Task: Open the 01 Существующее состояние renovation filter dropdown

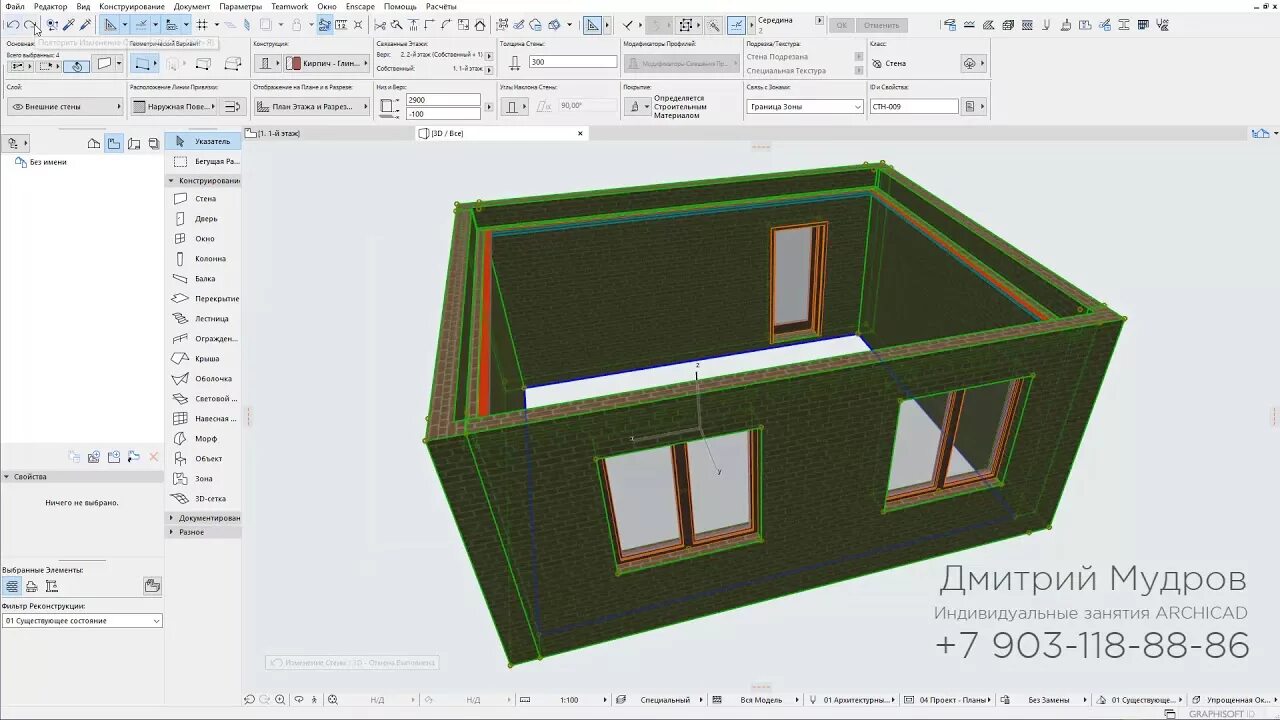Action: [82, 621]
